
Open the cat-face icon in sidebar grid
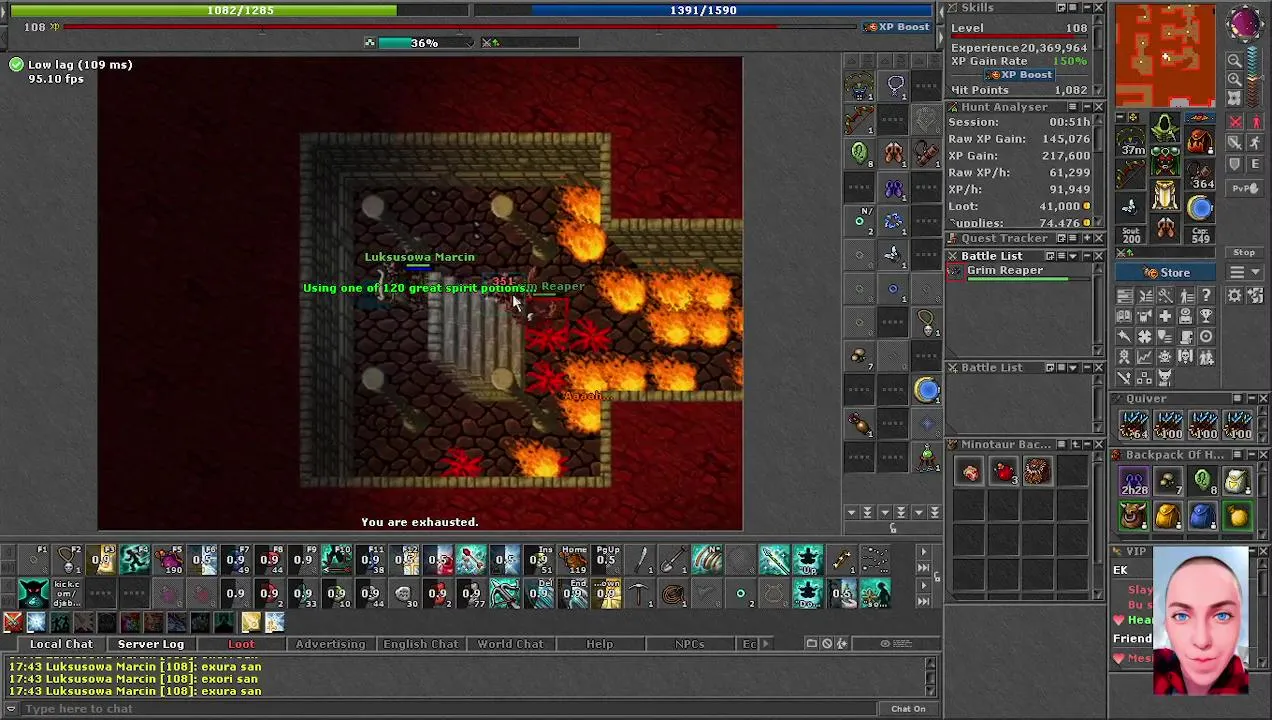click(x=1165, y=378)
